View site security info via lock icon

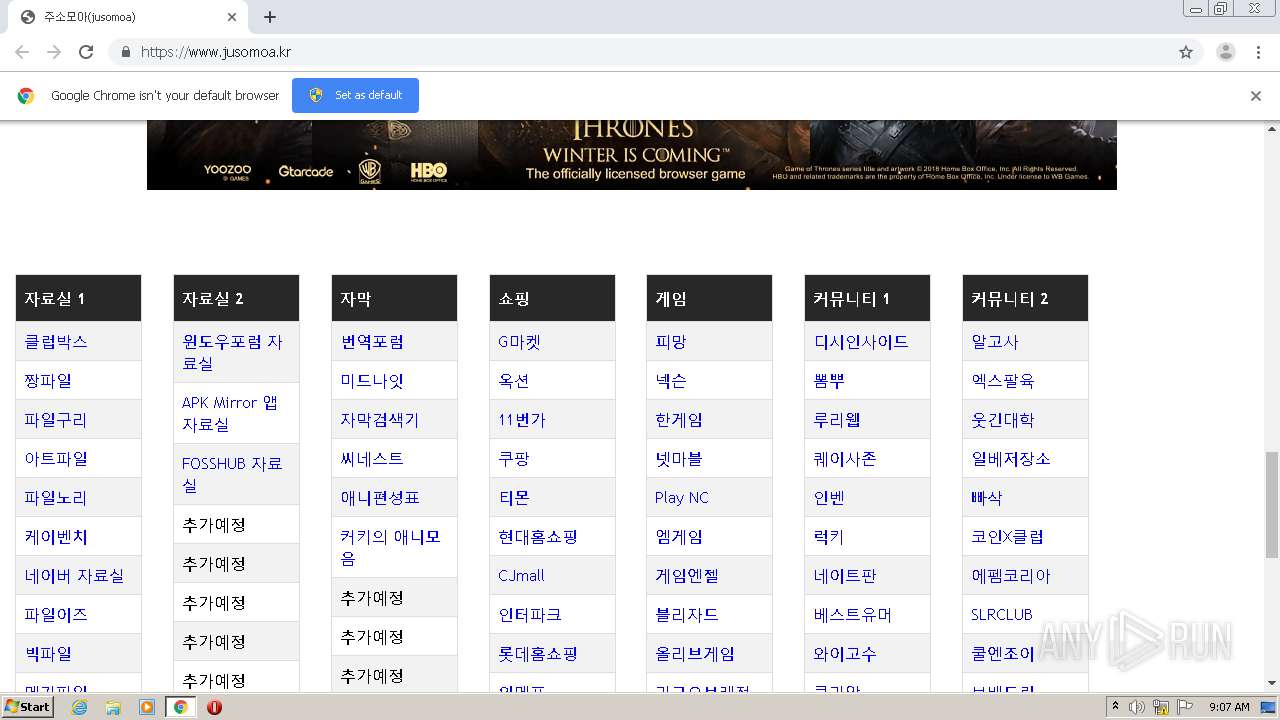point(125,52)
